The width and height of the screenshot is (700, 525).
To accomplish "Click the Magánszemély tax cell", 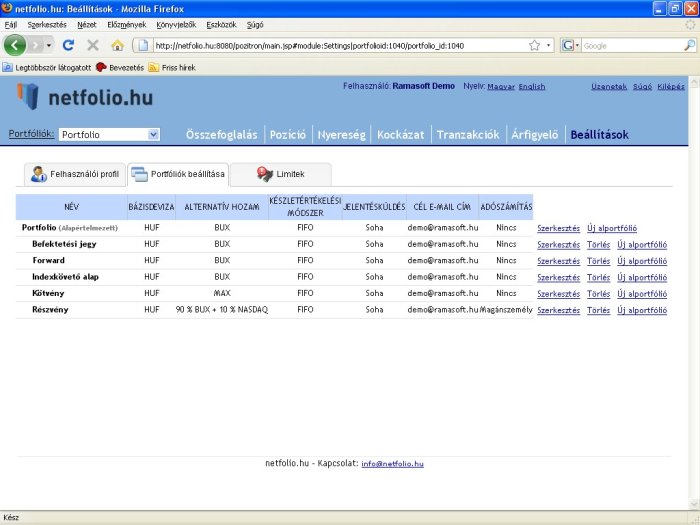I will (506, 309).
